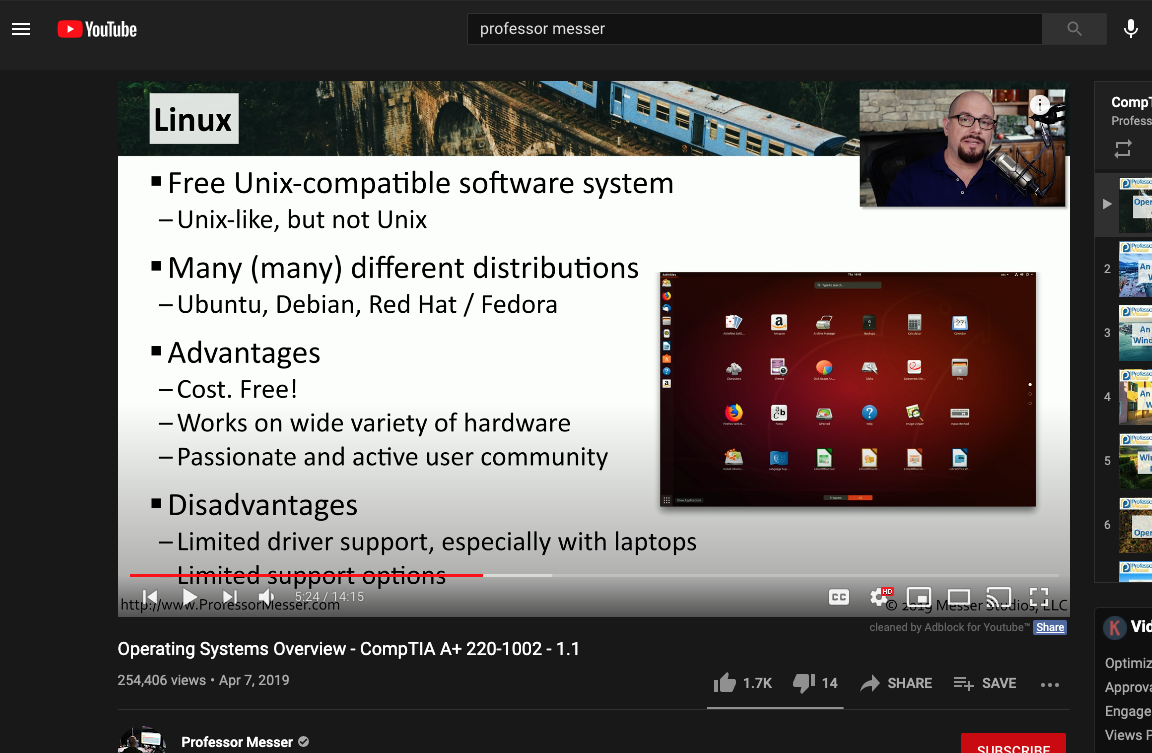Click the 254,406 views text

point(162,680)
